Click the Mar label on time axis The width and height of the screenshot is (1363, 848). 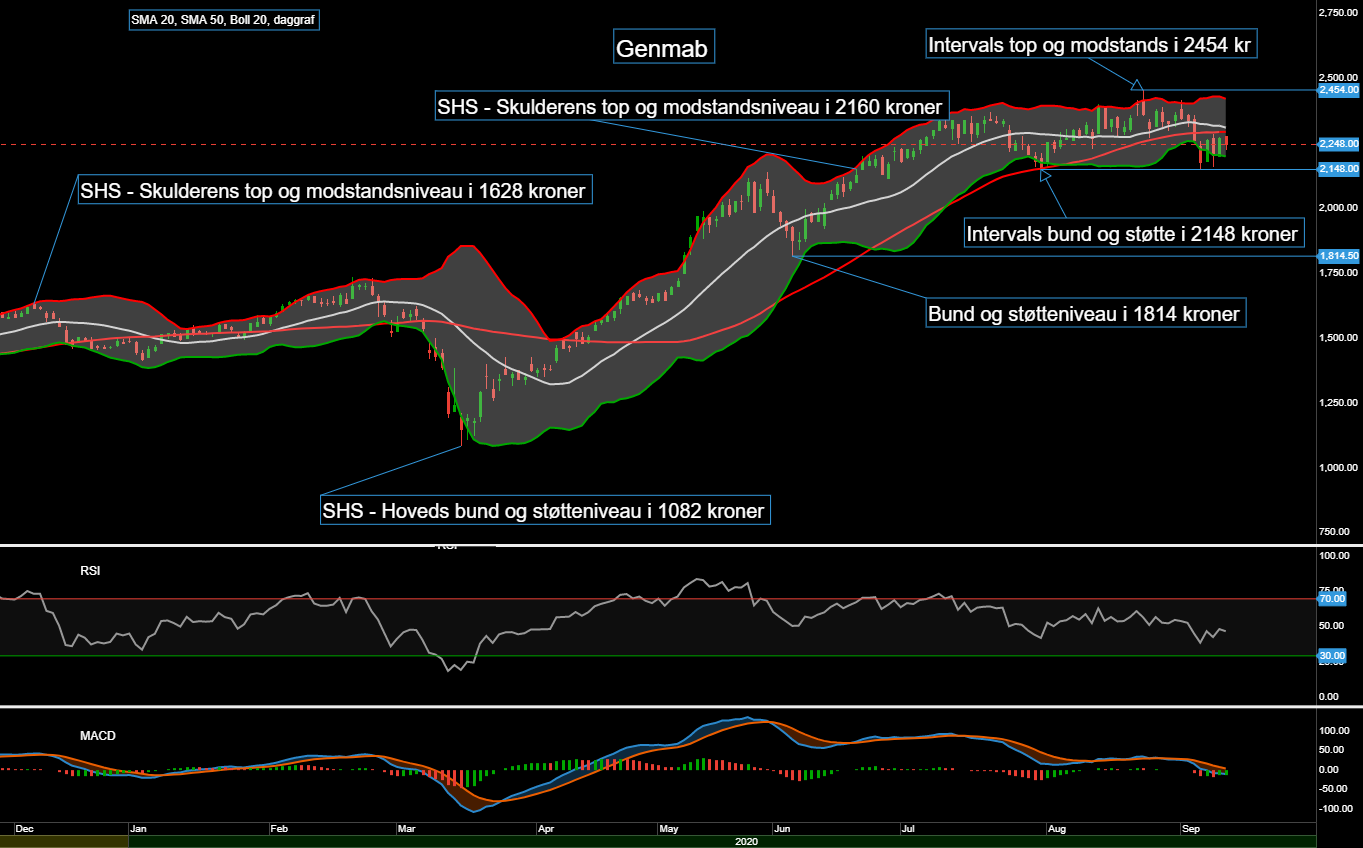pyautogui.click(x=407, y=829)
